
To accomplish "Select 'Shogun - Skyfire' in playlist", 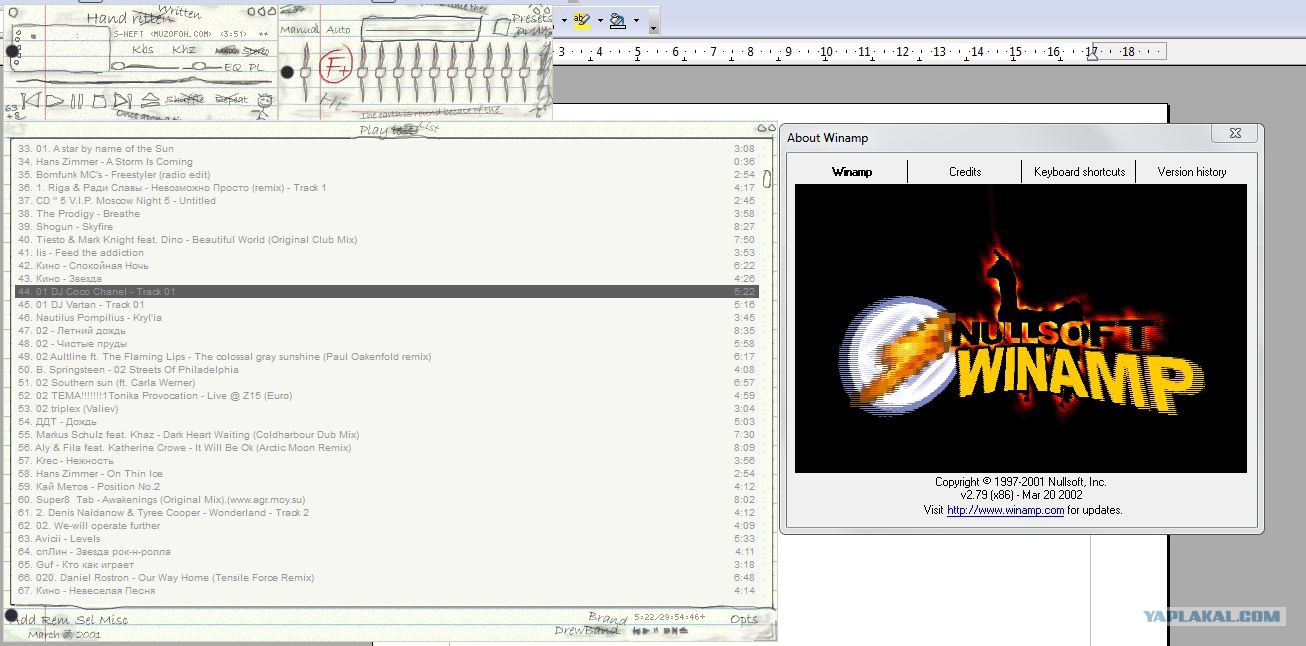I will pyautogui.click(x=386, y=227).
